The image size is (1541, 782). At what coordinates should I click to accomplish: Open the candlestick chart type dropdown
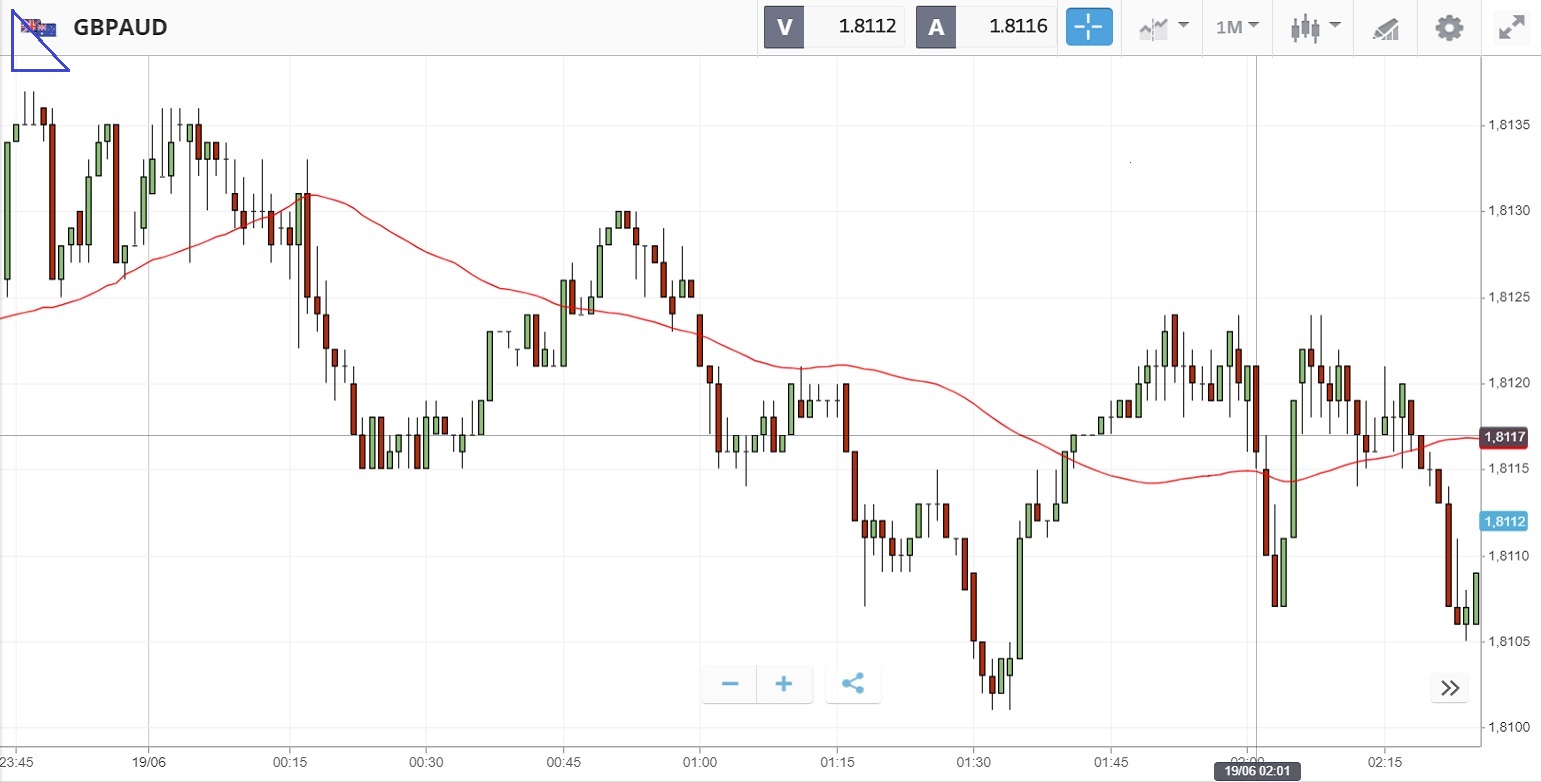click(x=1314, y=27)
